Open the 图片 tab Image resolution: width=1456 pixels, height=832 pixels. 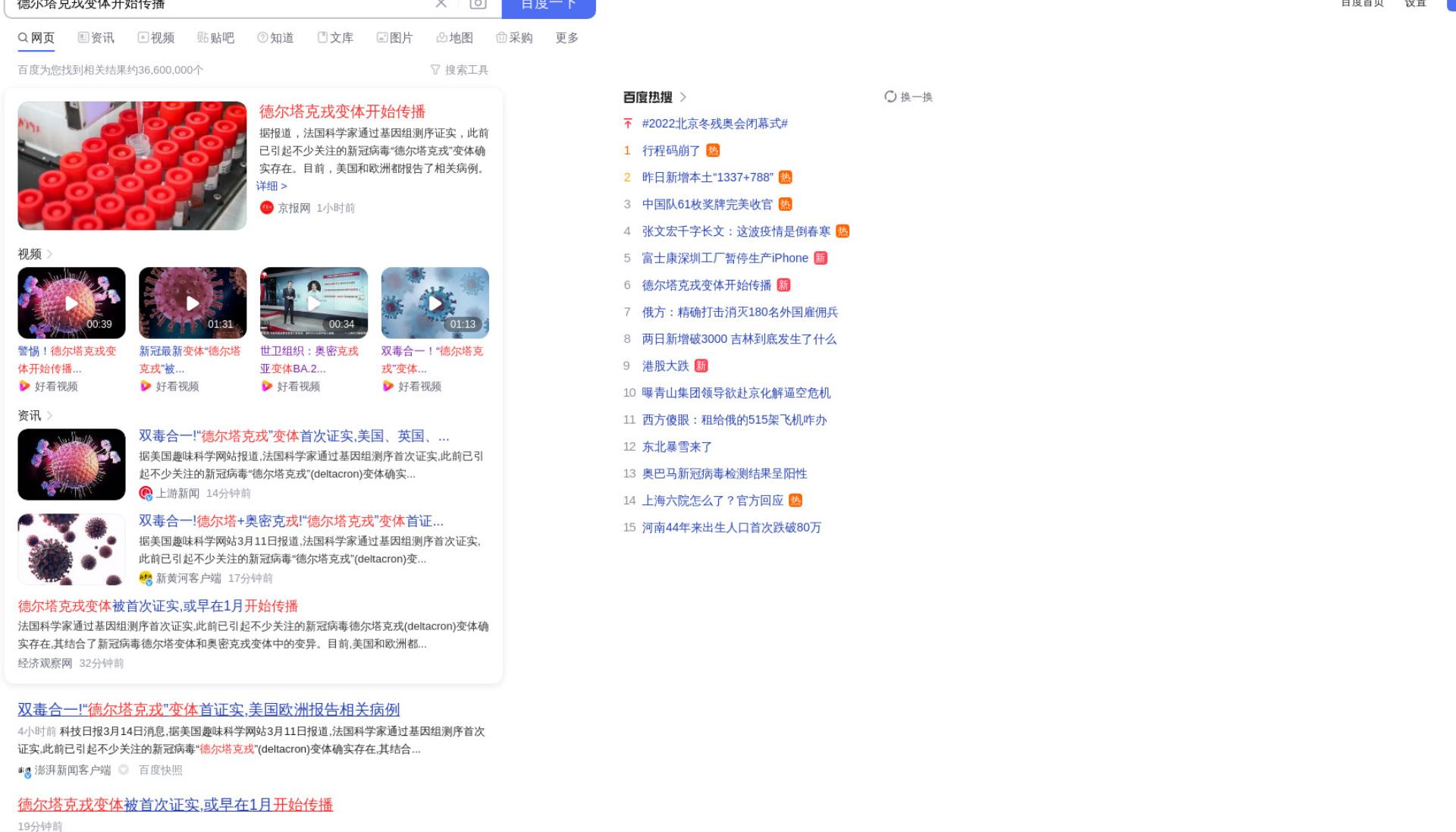coord(395,38)
